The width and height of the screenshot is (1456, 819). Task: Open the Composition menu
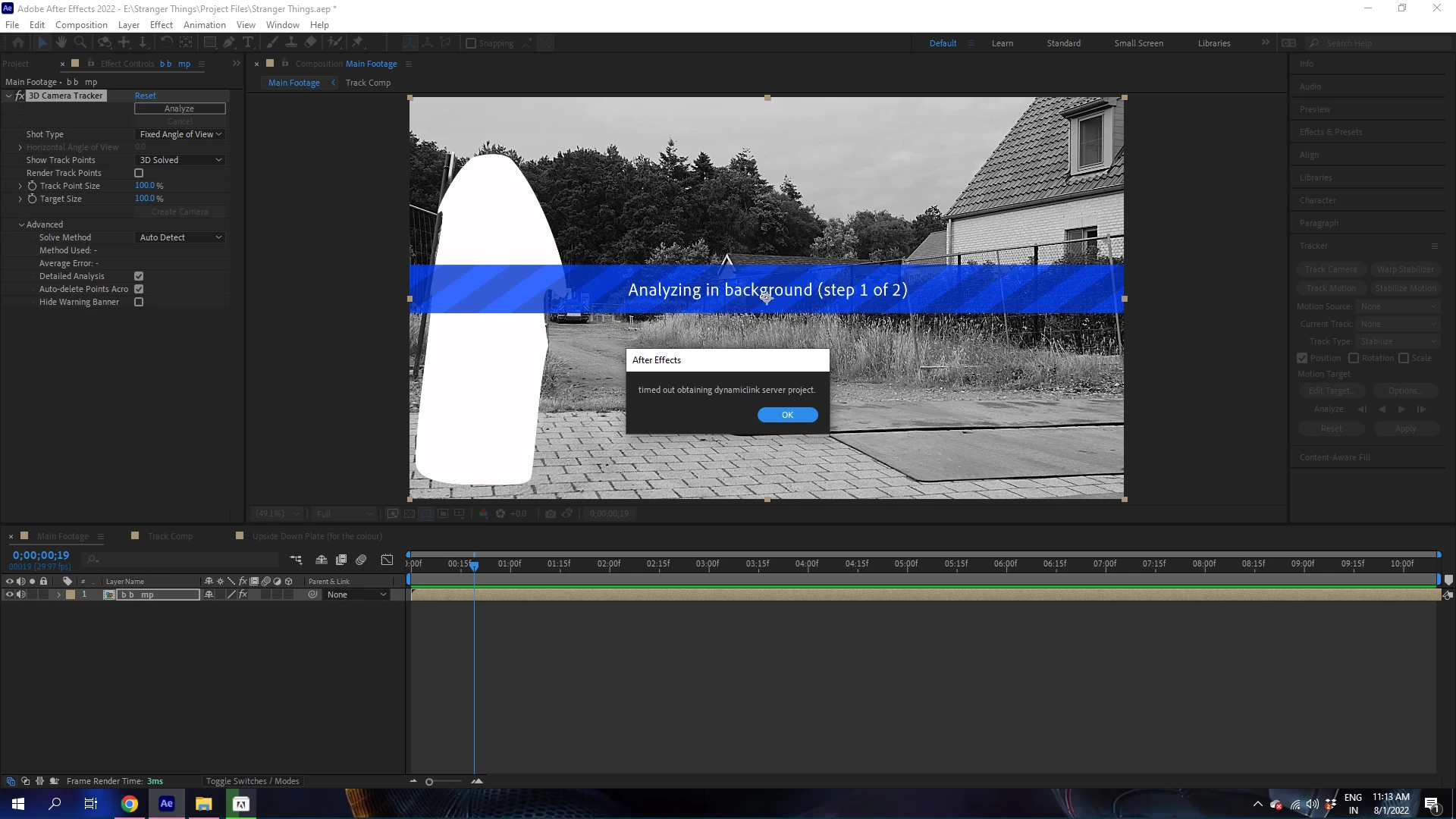[81, 24]
